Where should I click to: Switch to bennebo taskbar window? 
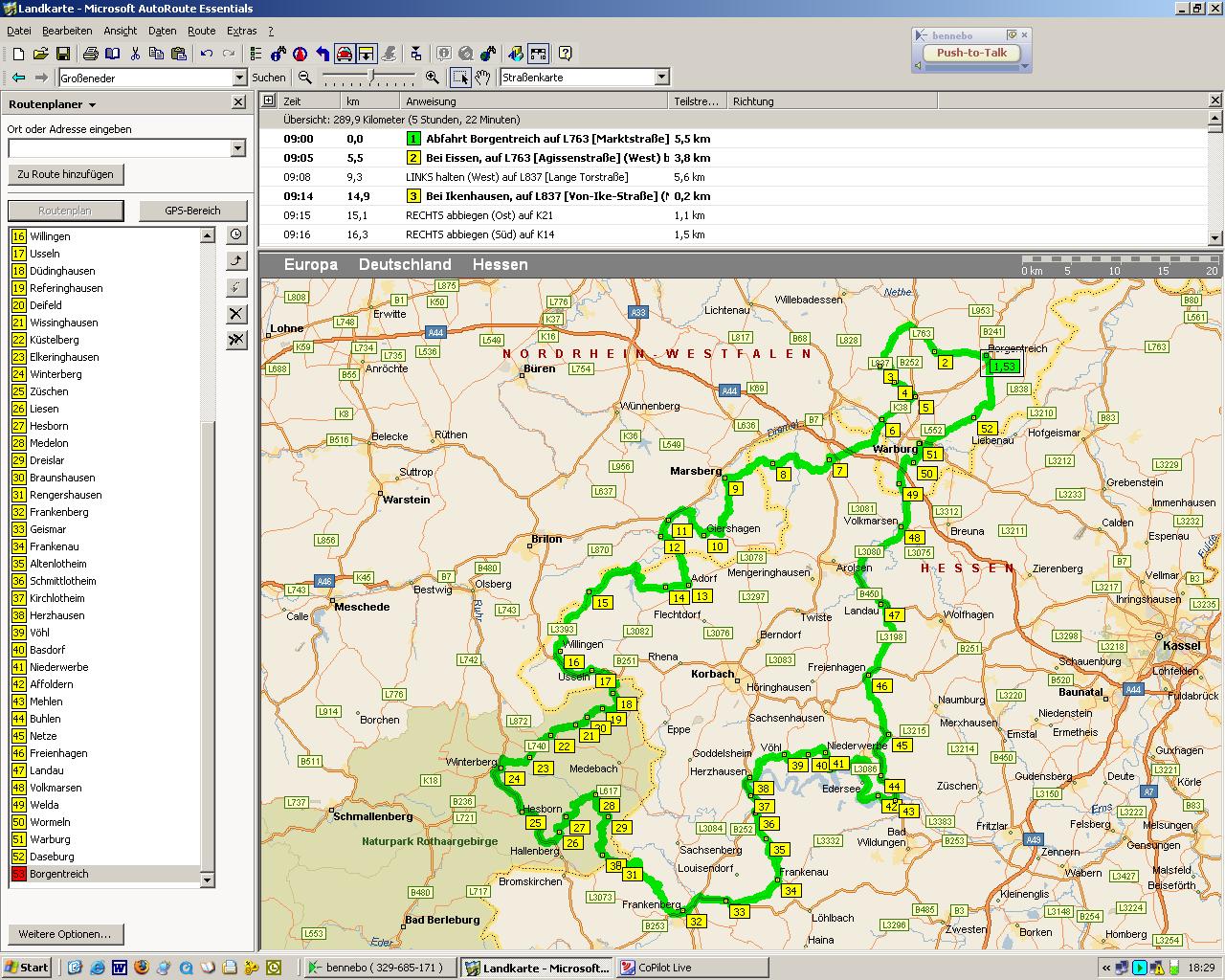click(x=380, y=968)
